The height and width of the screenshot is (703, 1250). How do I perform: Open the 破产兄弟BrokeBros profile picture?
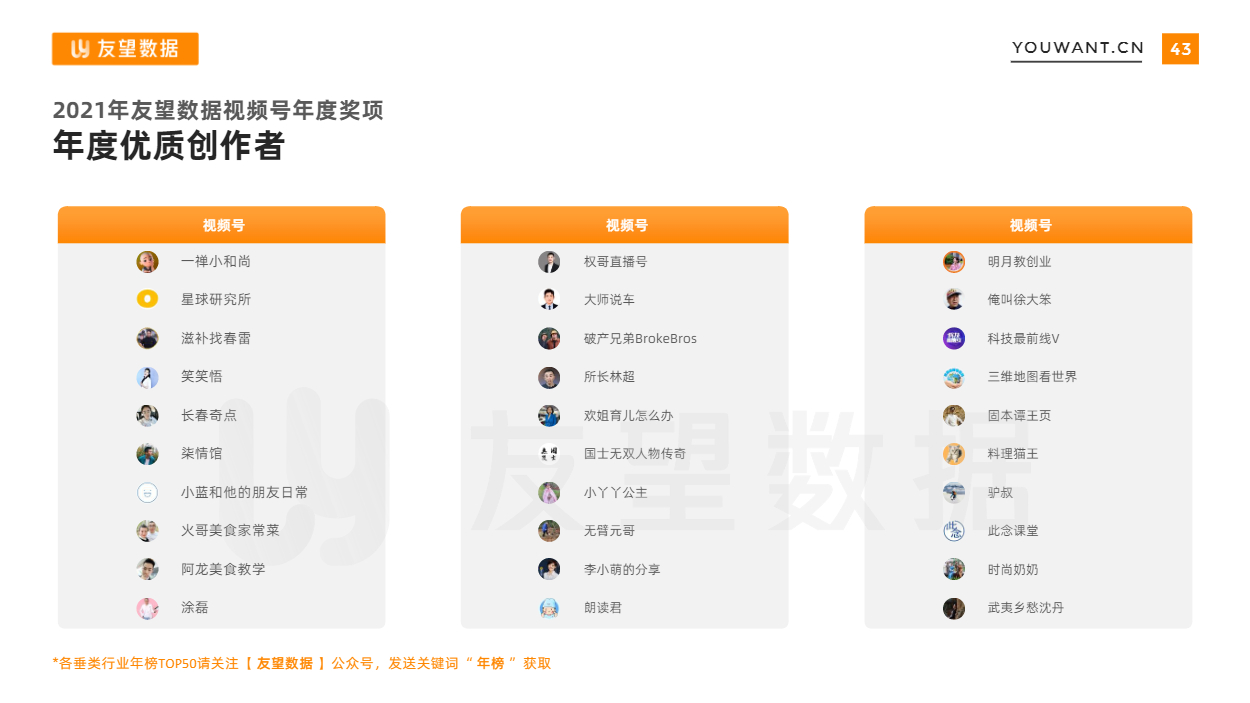point(549,338)
